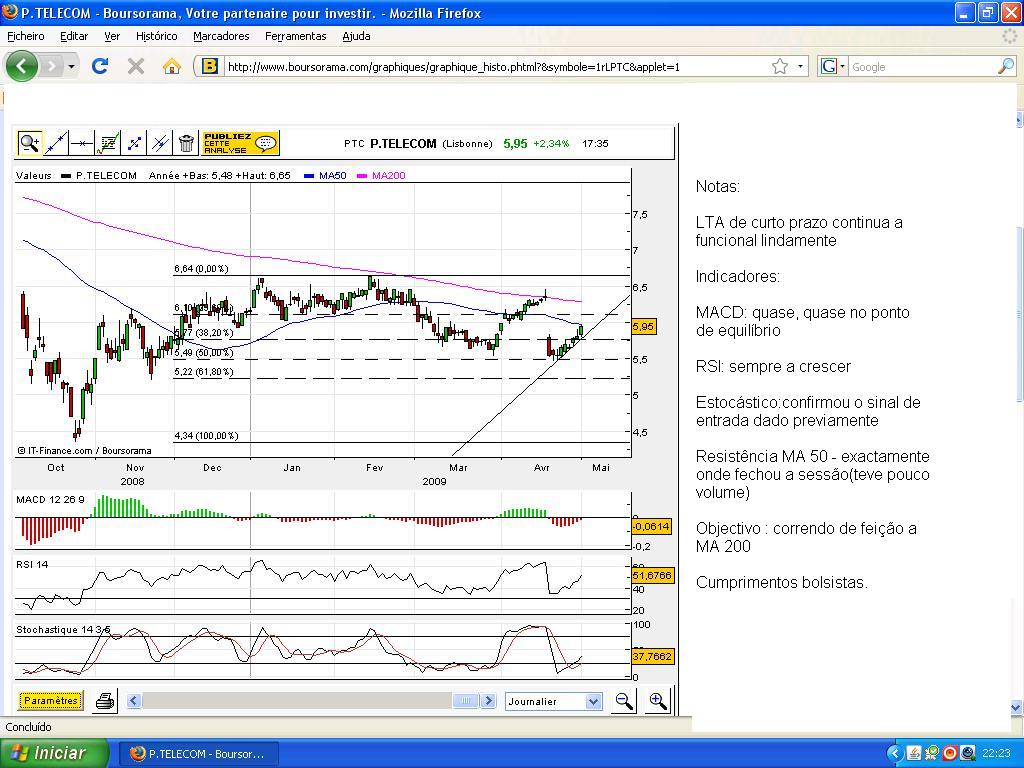Click the Paramètres button below the chart
1024x768 pixels.
coord(51,701)
